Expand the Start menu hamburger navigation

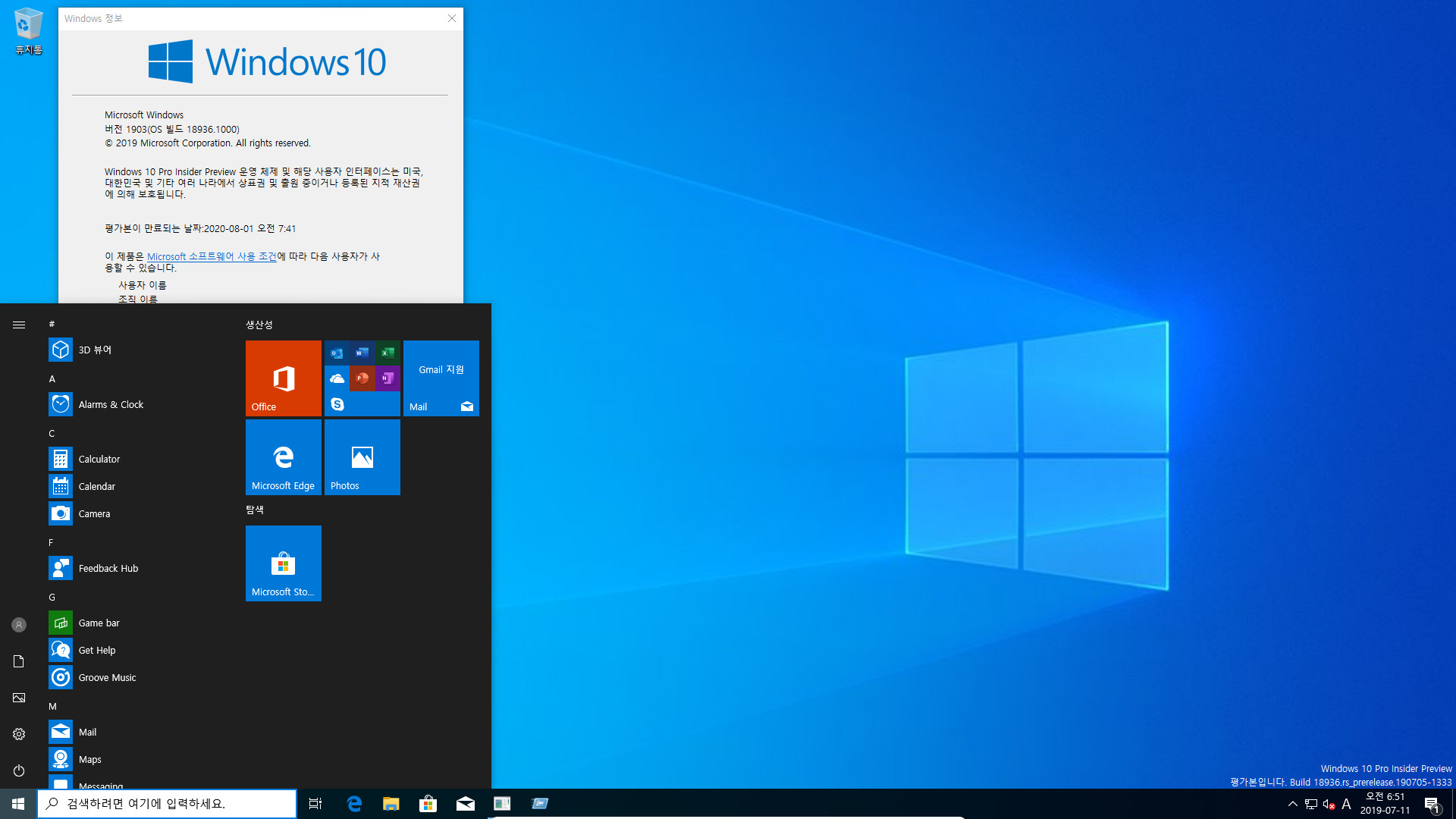click(19, 325)
